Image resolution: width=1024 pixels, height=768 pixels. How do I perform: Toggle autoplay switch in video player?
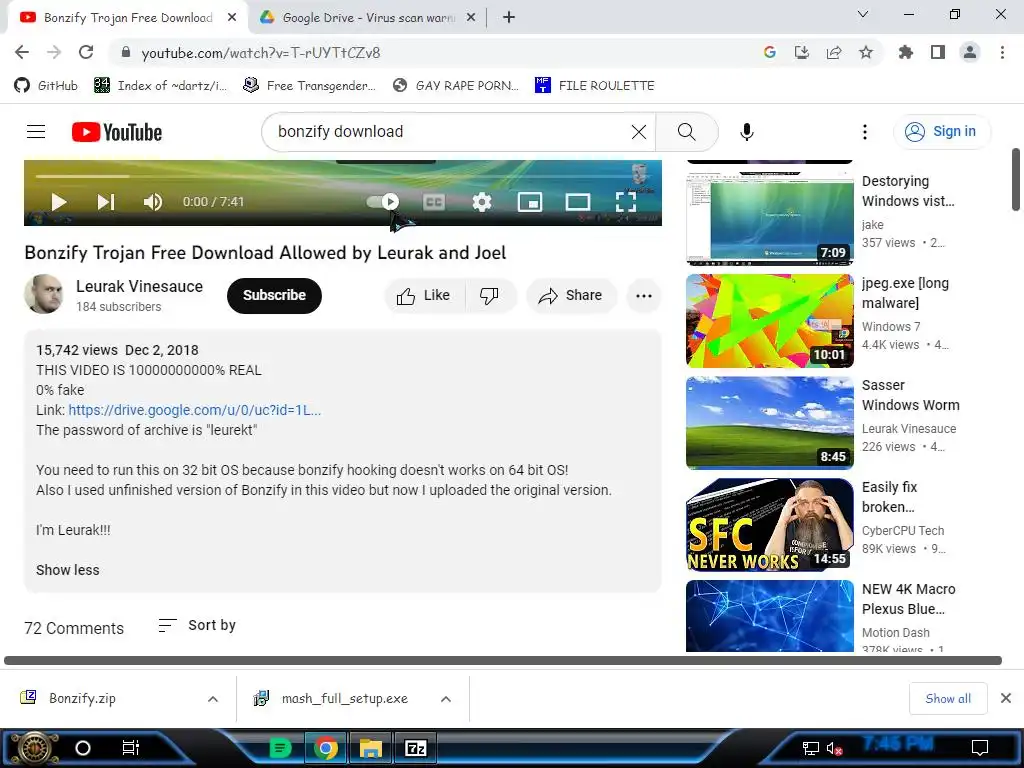pos(383,202)
